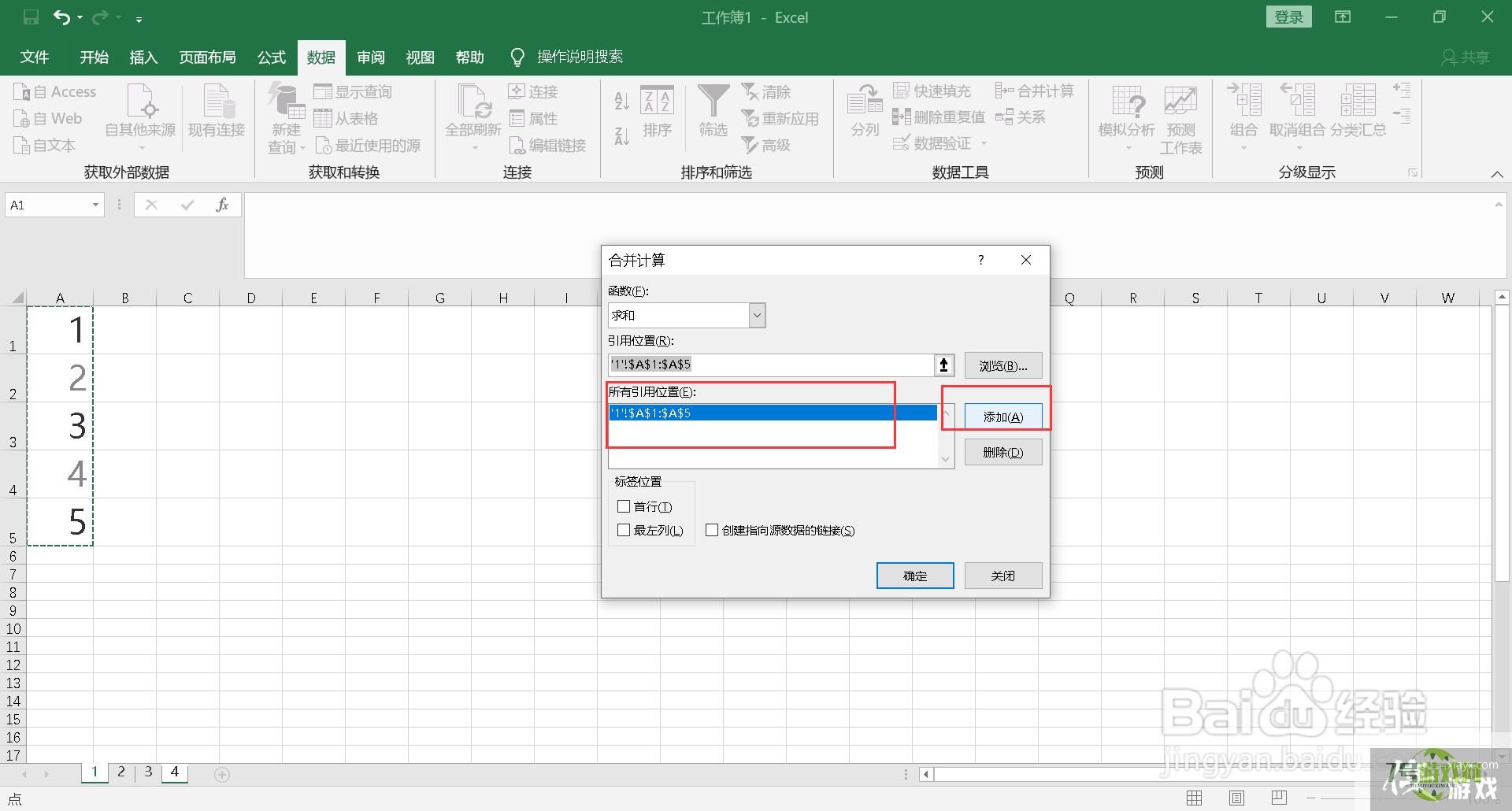Expand From Other Sources (自其他来源) dropdown
This screenshot has width=1512, height=811.
coord(141,148)
